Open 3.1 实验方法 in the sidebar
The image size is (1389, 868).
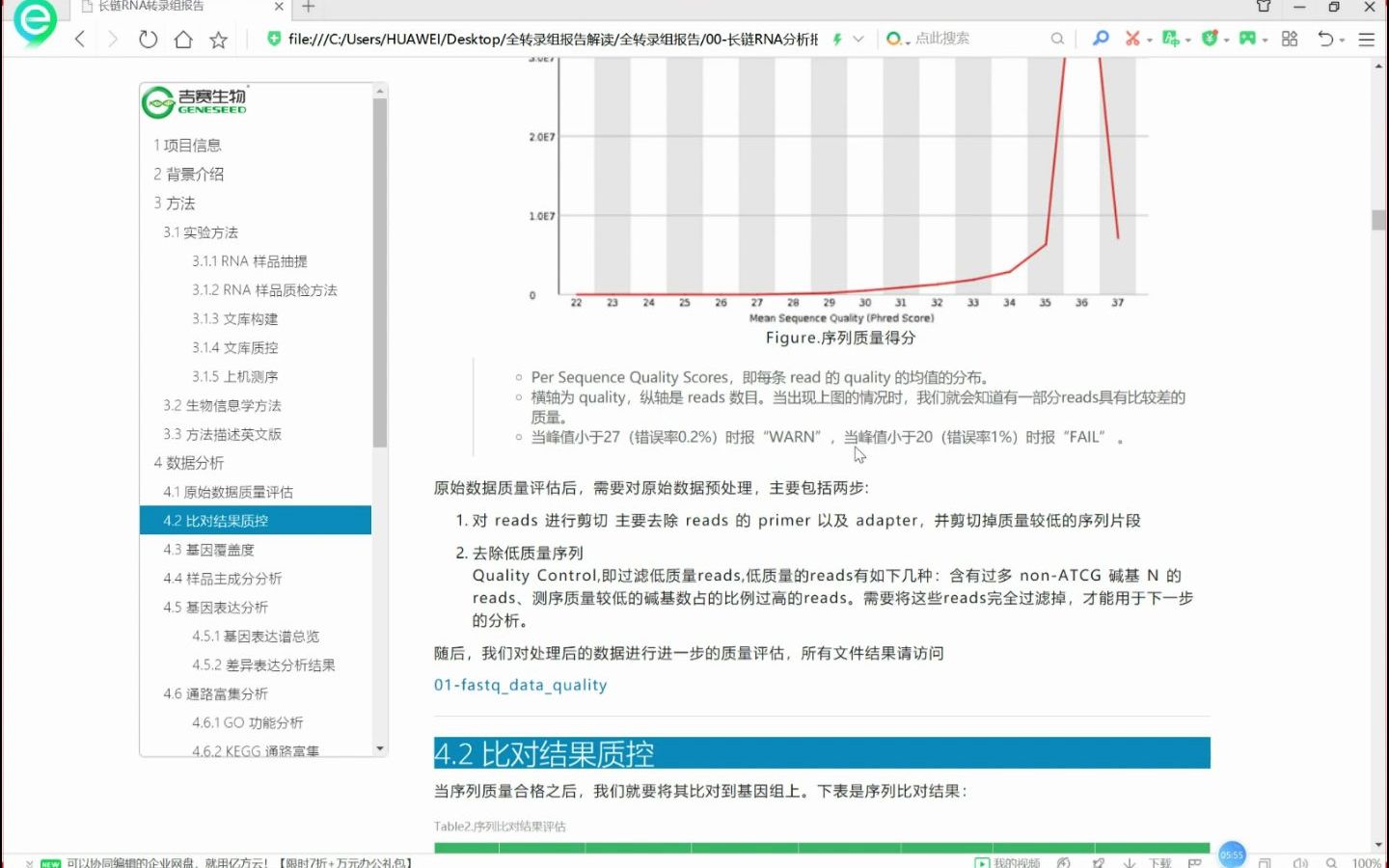pyautogui.click(x=201, y=232)
